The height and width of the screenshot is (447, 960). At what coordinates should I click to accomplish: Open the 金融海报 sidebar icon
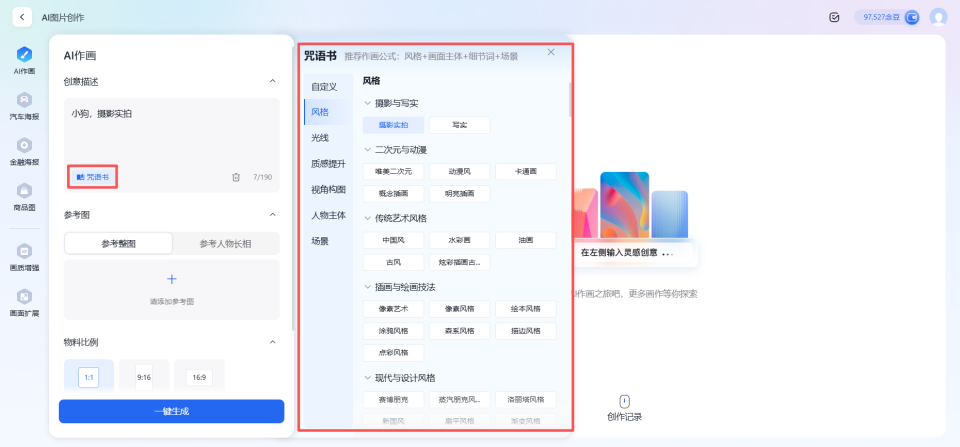tap(24, 146)
